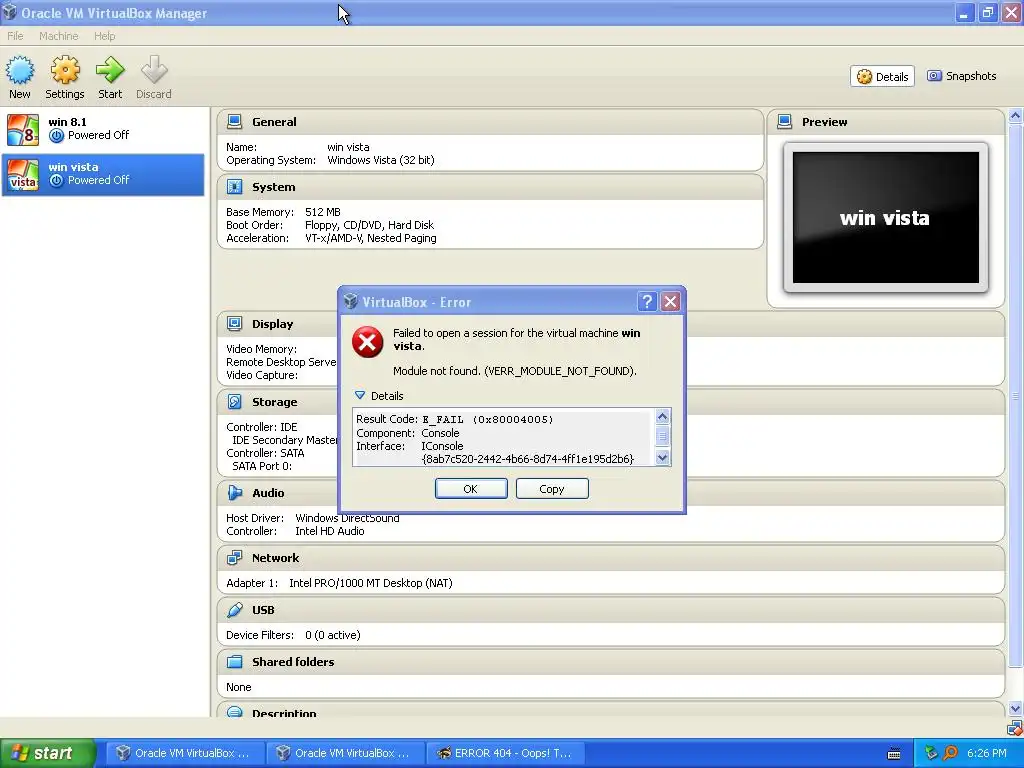The image size is (1024, 768).
Task: Switch to first Oracle VM VirtualBox taskbar item
Action: (185, 753)
